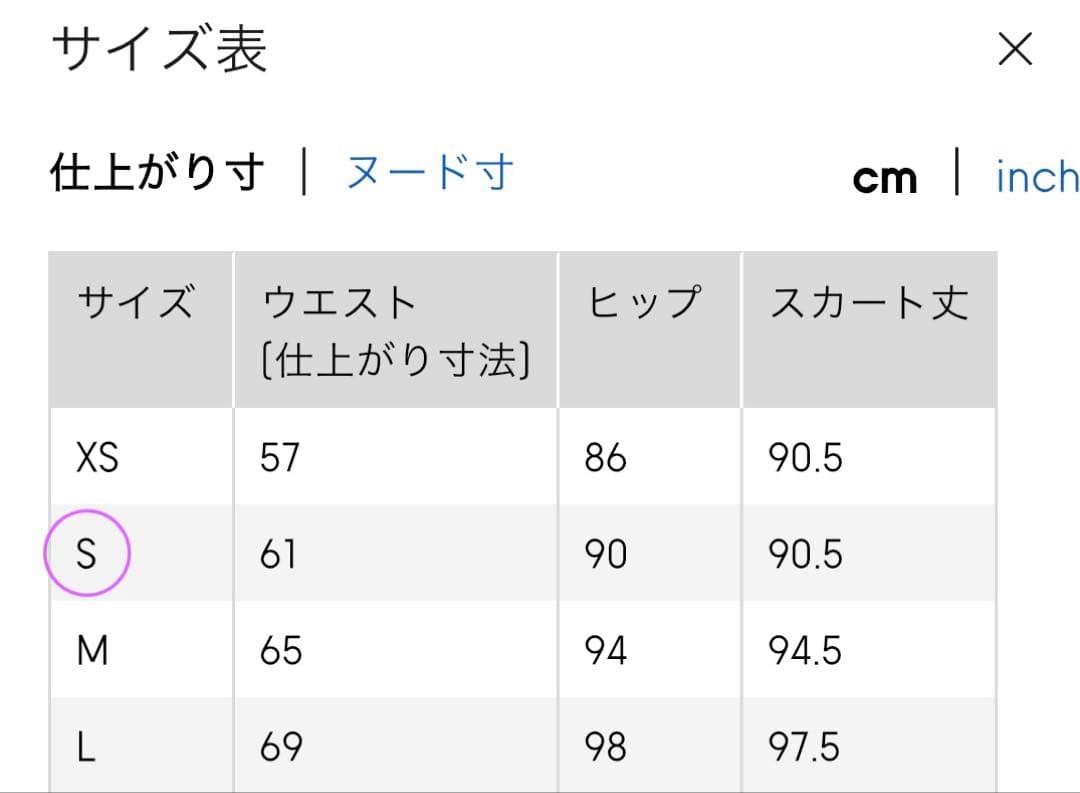Select cm as the measurement unit
Screen dimensions: 1080x793
(884, 178)
